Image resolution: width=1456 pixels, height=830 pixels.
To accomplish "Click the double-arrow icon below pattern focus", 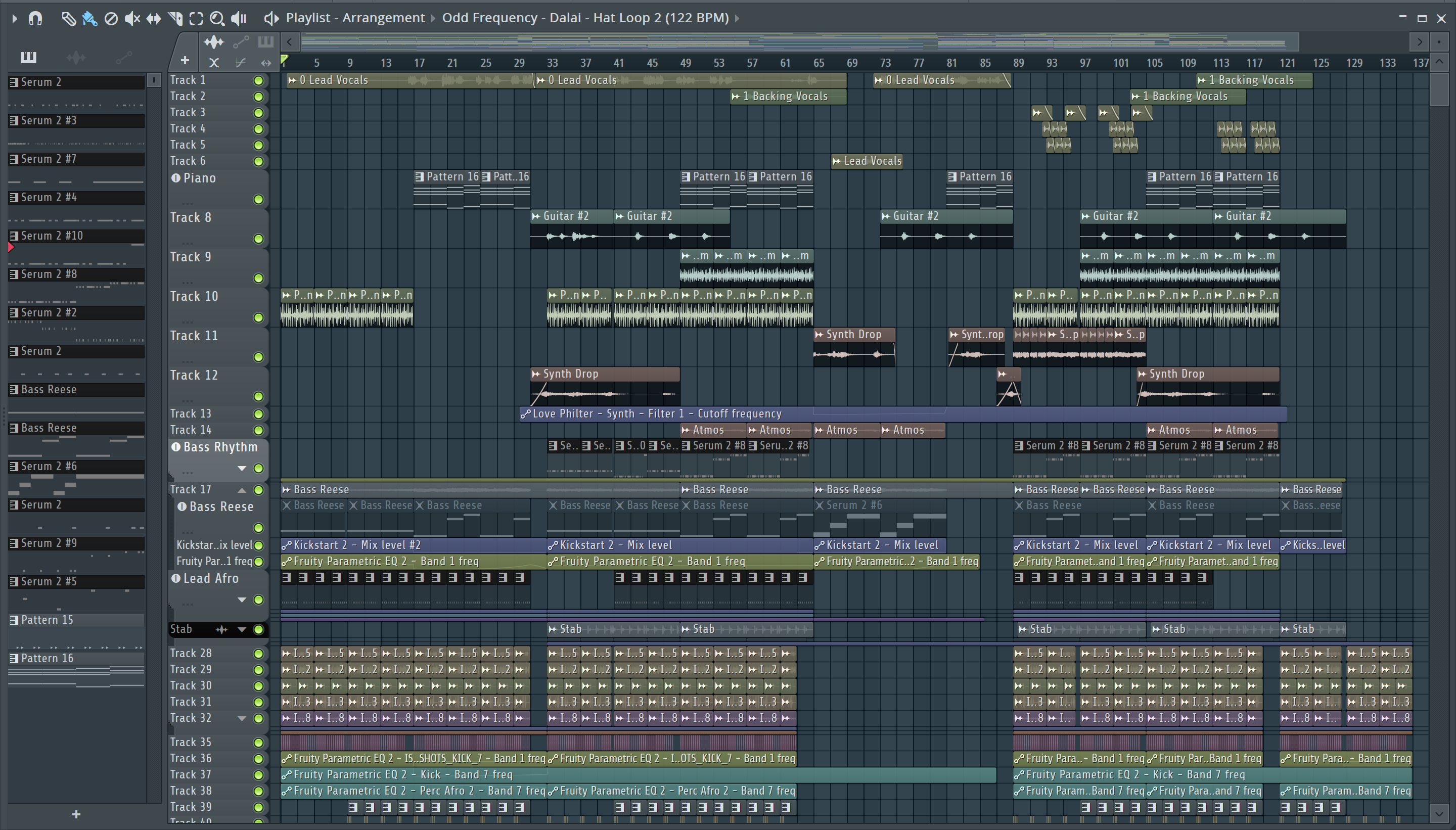I will [265, 62].
